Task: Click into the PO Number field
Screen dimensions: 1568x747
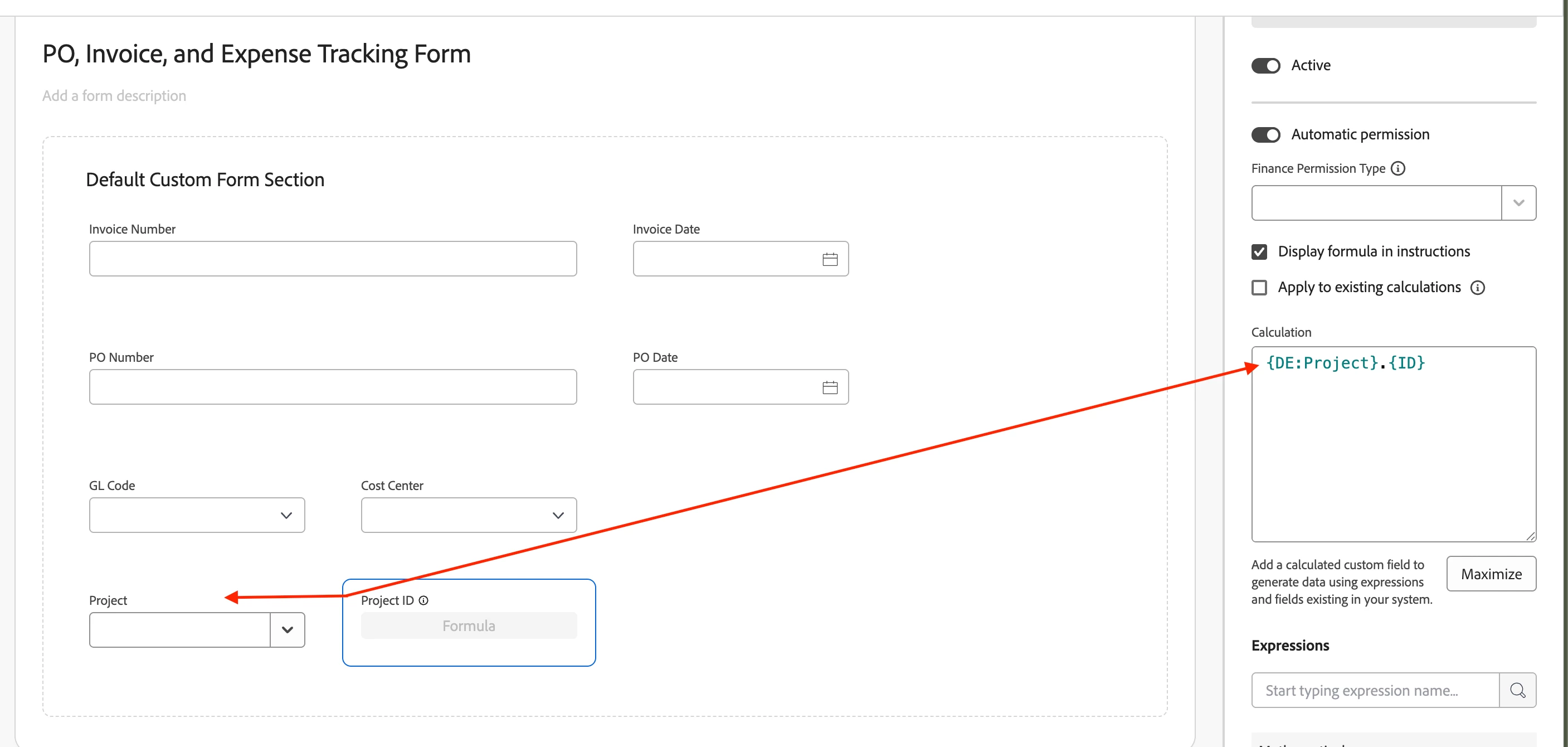Action: [333, 386]
